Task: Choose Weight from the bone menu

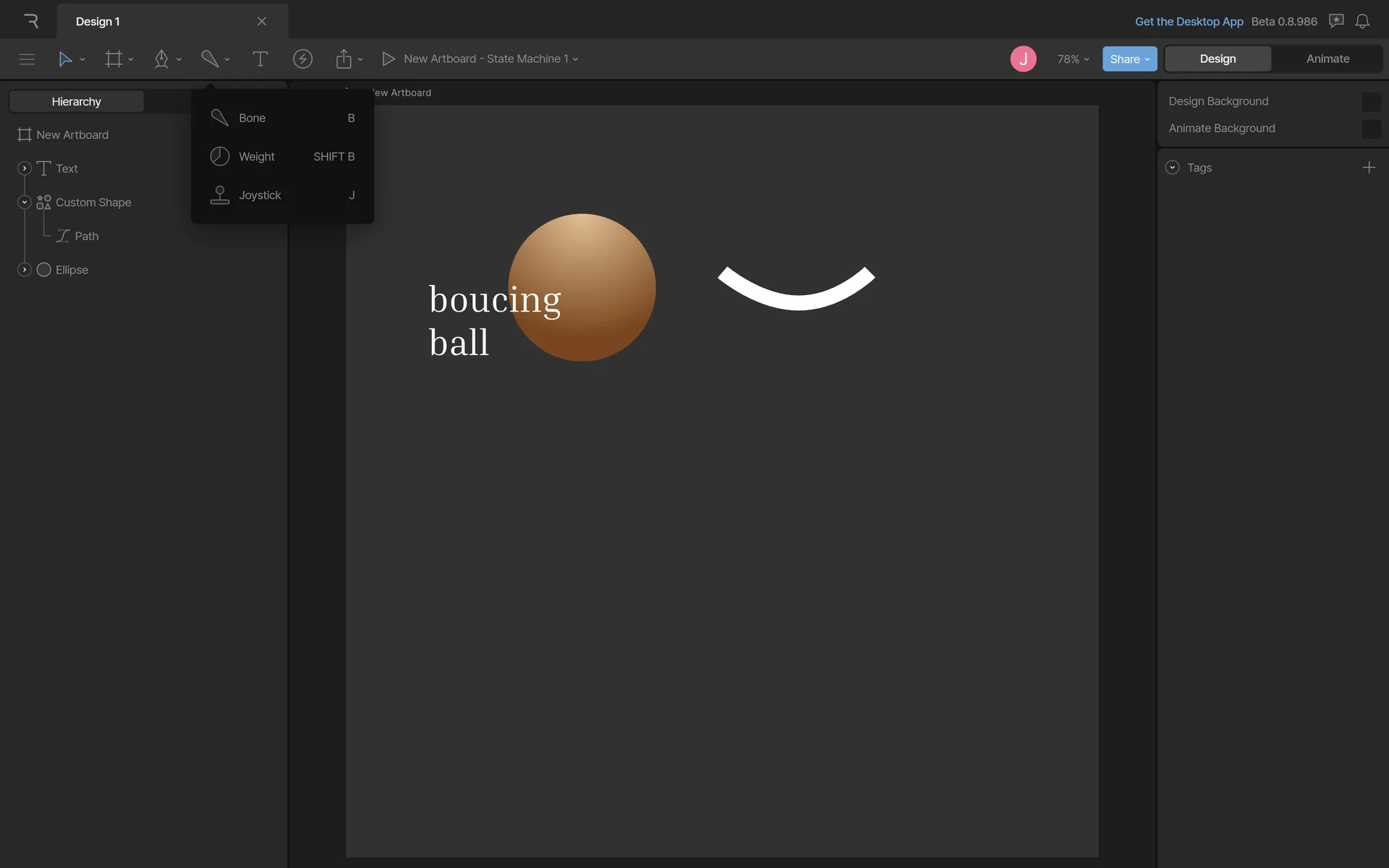Action: point(256,157)
